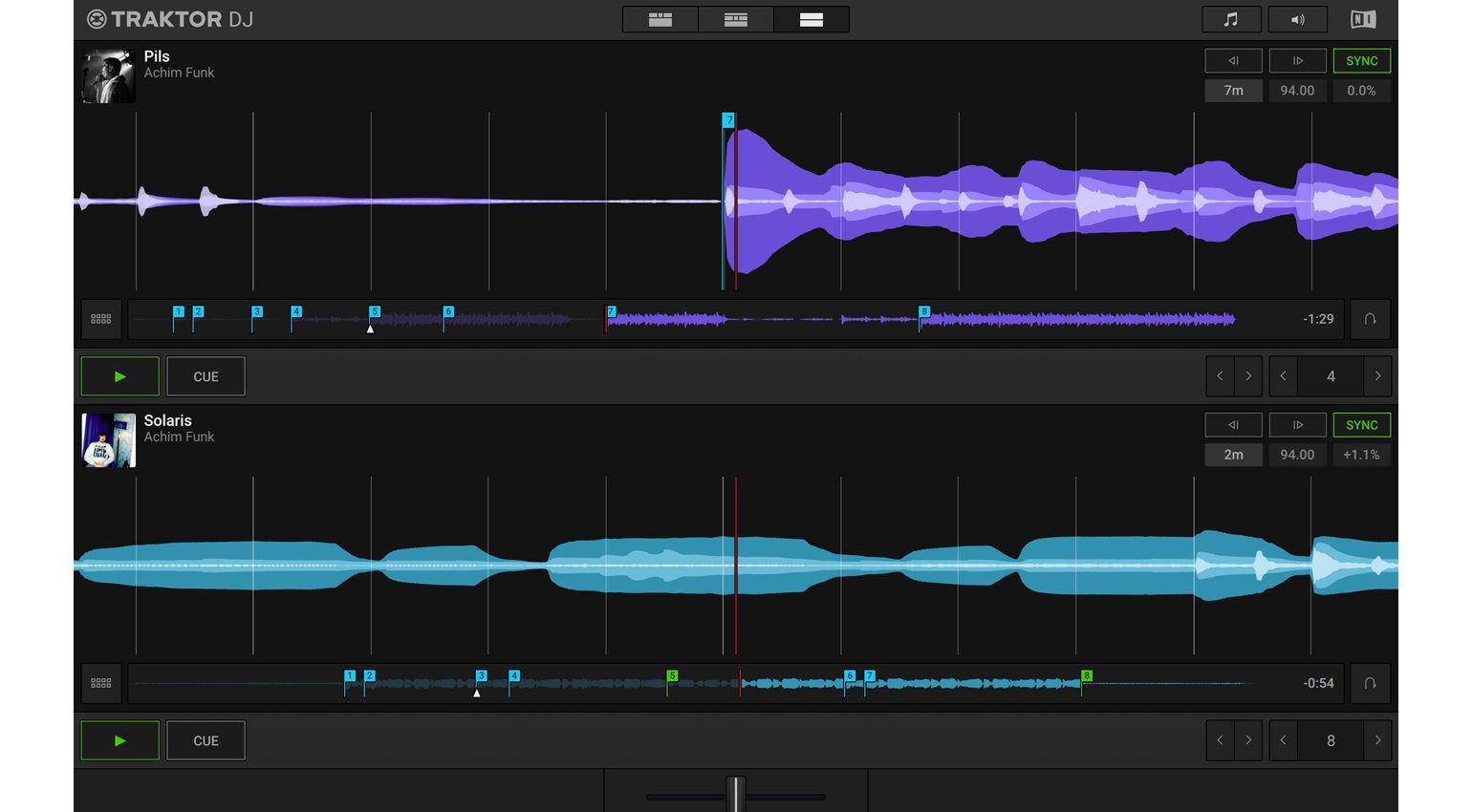Click the +1.1% tempo offset on Solaris
1472x812 pixels.
1362,455
